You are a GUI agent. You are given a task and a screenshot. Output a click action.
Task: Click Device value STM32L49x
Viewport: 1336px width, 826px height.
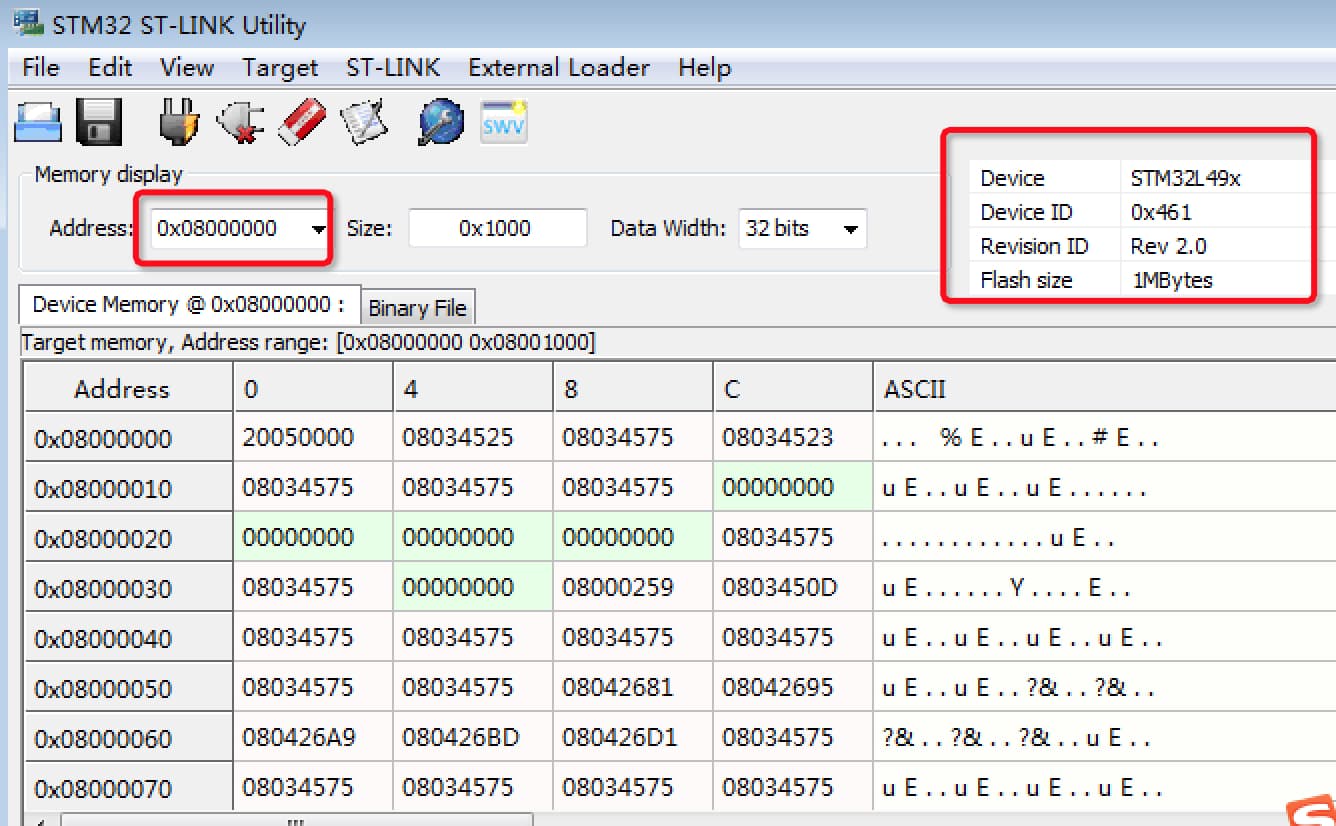(x=1186, y=178)
